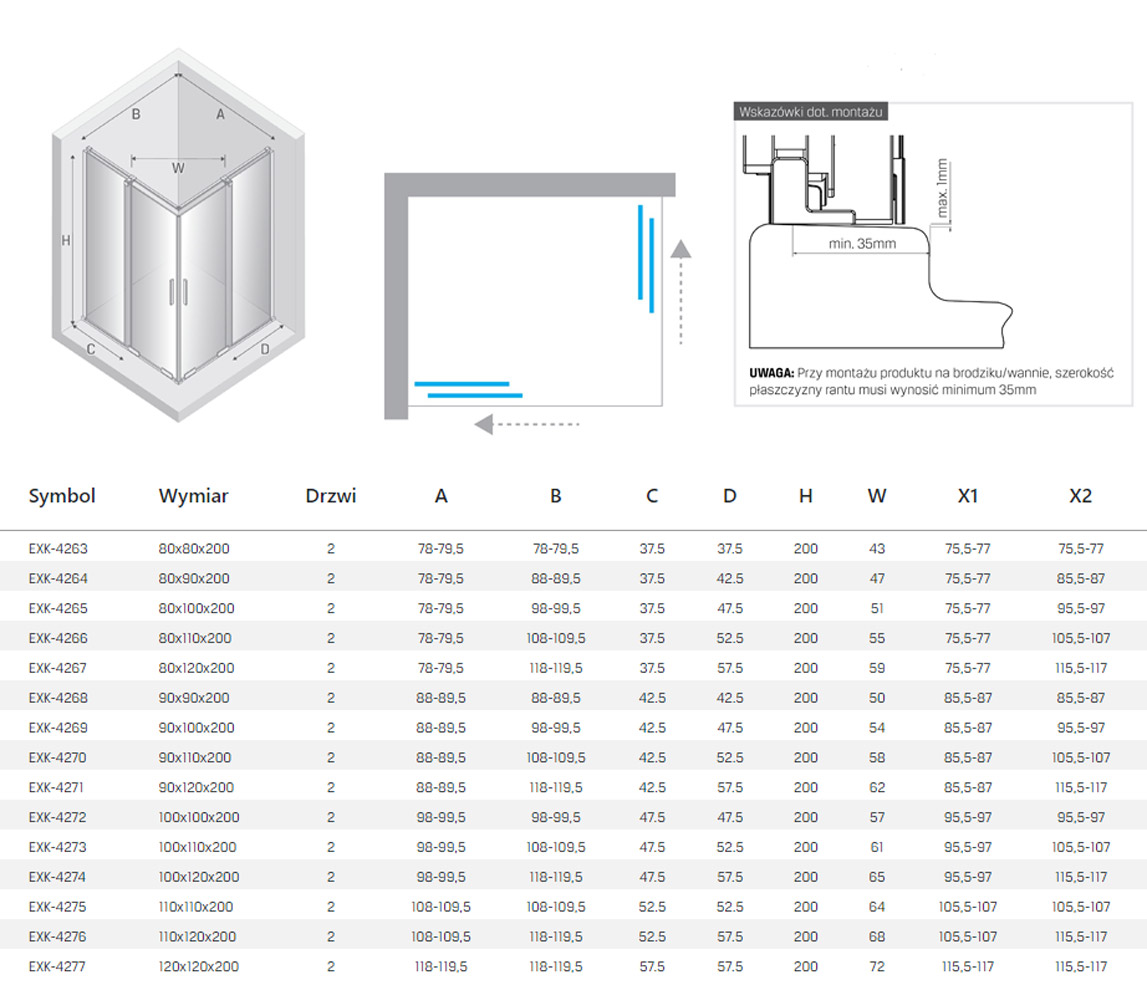Click the Wymiar column header
This screenshot has width=1147, height=985.
click(193, 496)
